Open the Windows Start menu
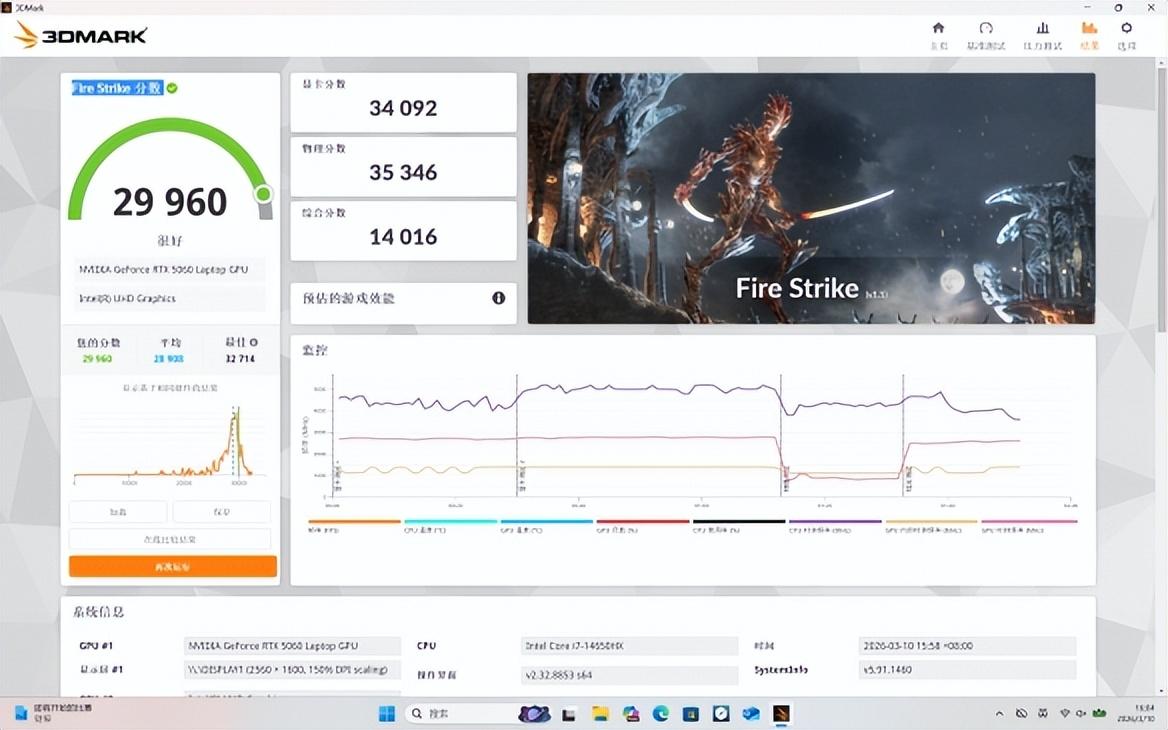This screenshot has width=1168, height=730. click(x=386, y=714)
